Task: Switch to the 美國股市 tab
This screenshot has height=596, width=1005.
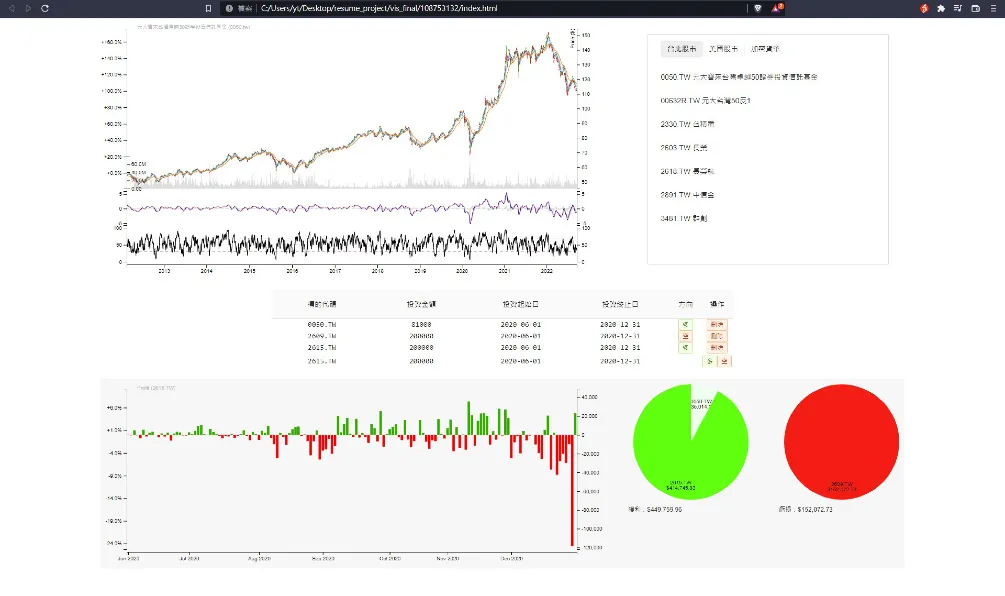Action: coord(722,48)
